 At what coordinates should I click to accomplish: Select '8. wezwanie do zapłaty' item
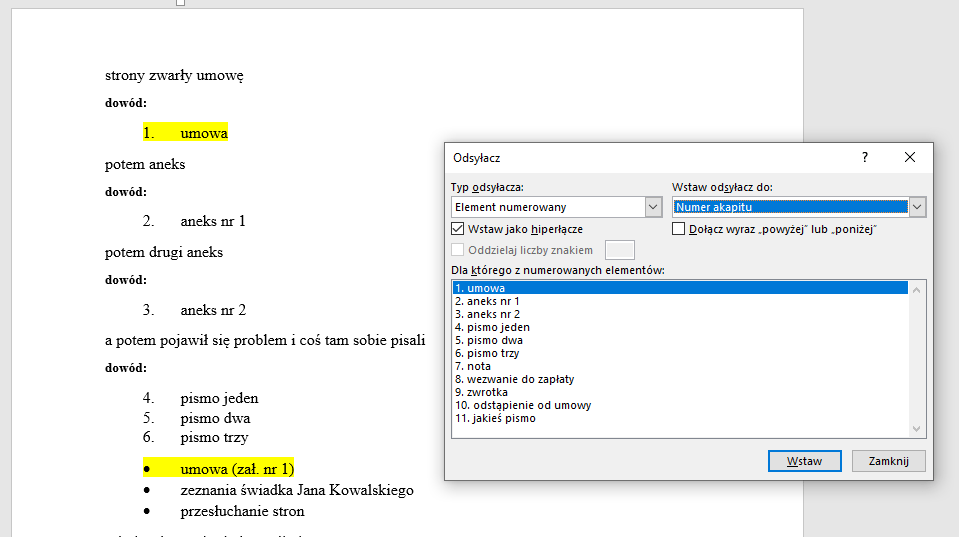(514, 379)
